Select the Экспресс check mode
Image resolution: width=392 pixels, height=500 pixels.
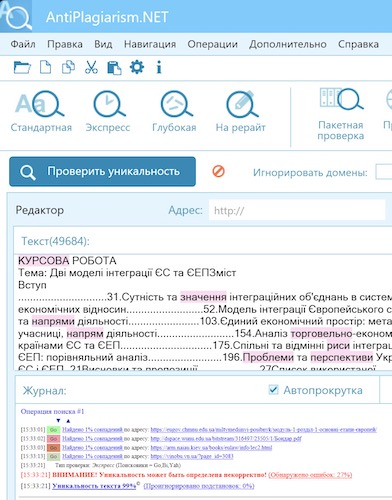[108, 112]
